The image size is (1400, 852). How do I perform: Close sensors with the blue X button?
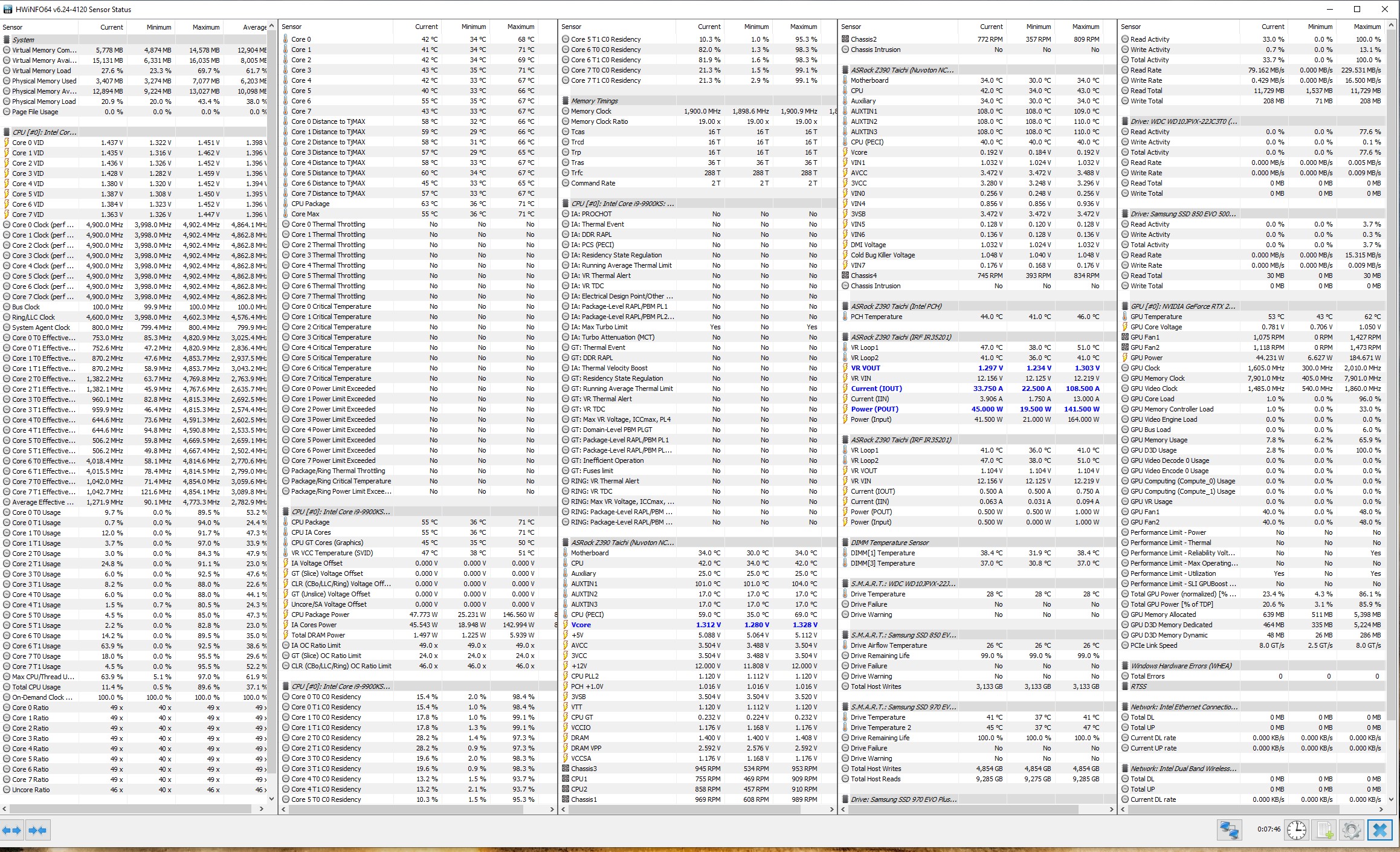pyautogui.click(x=1380, y=830)
